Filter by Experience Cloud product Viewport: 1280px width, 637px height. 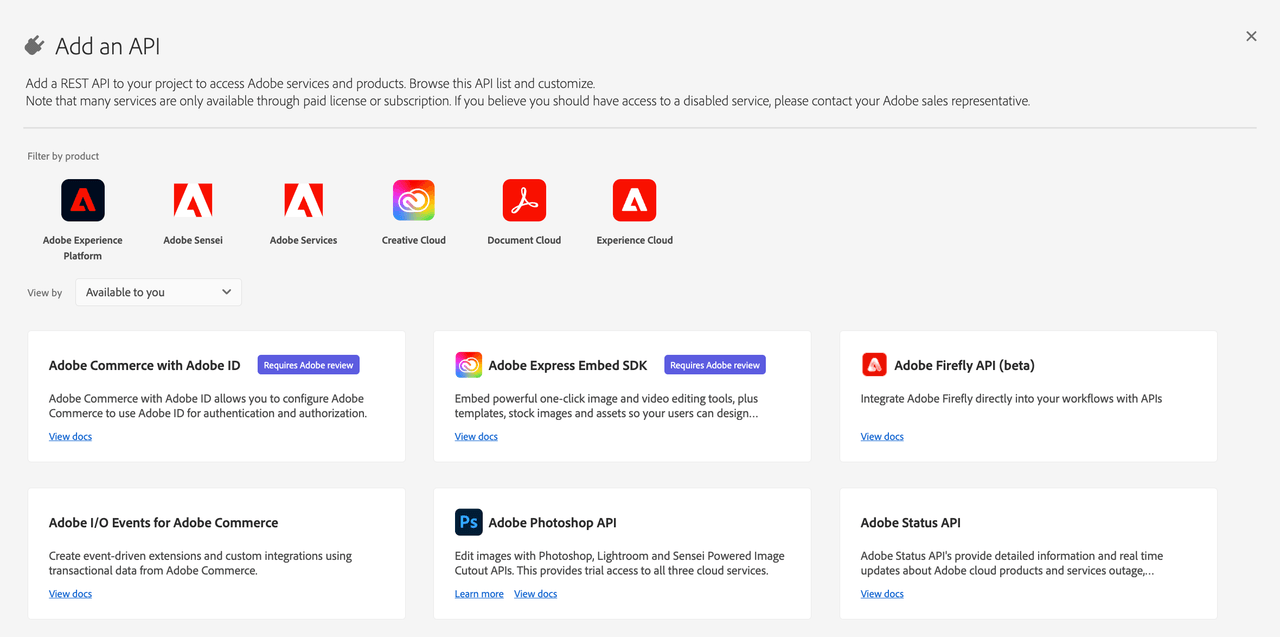coord(634,201)
